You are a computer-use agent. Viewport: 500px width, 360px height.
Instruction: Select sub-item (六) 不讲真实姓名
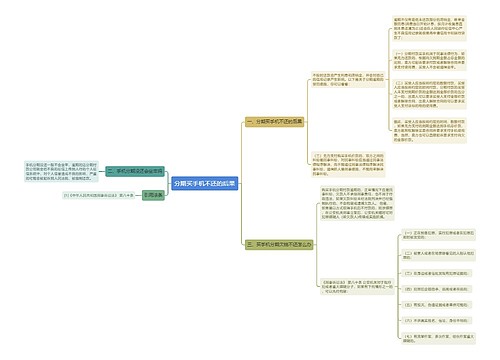[437, 321]
